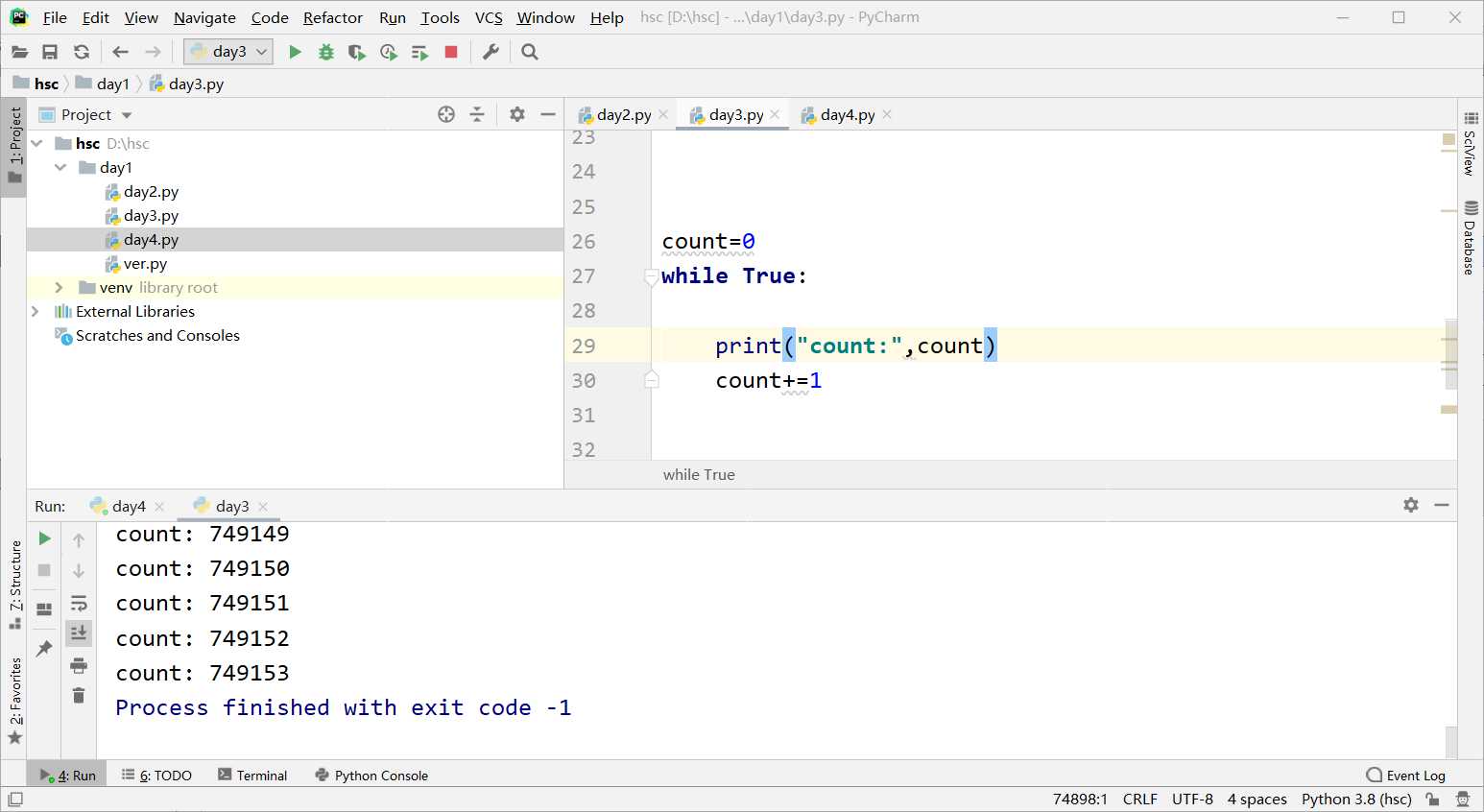Open the VCS menu
Viewport: 1484px width, 812px height.
pyautogui.click(x=489, y=17)
